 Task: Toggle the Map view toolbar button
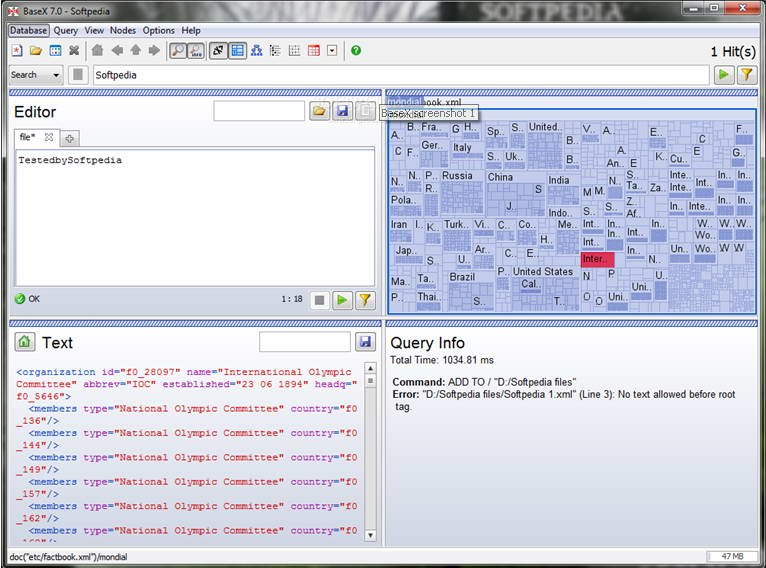(237, 50)
